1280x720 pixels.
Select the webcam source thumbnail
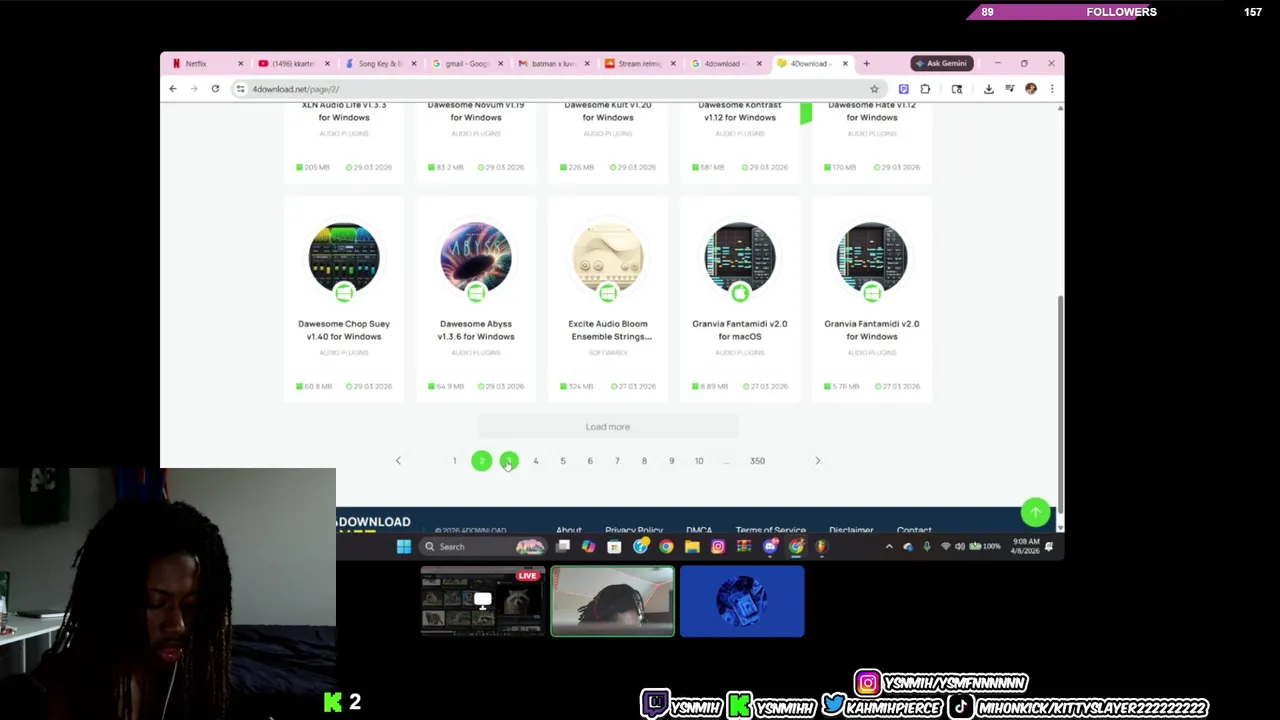click(613, 602)
